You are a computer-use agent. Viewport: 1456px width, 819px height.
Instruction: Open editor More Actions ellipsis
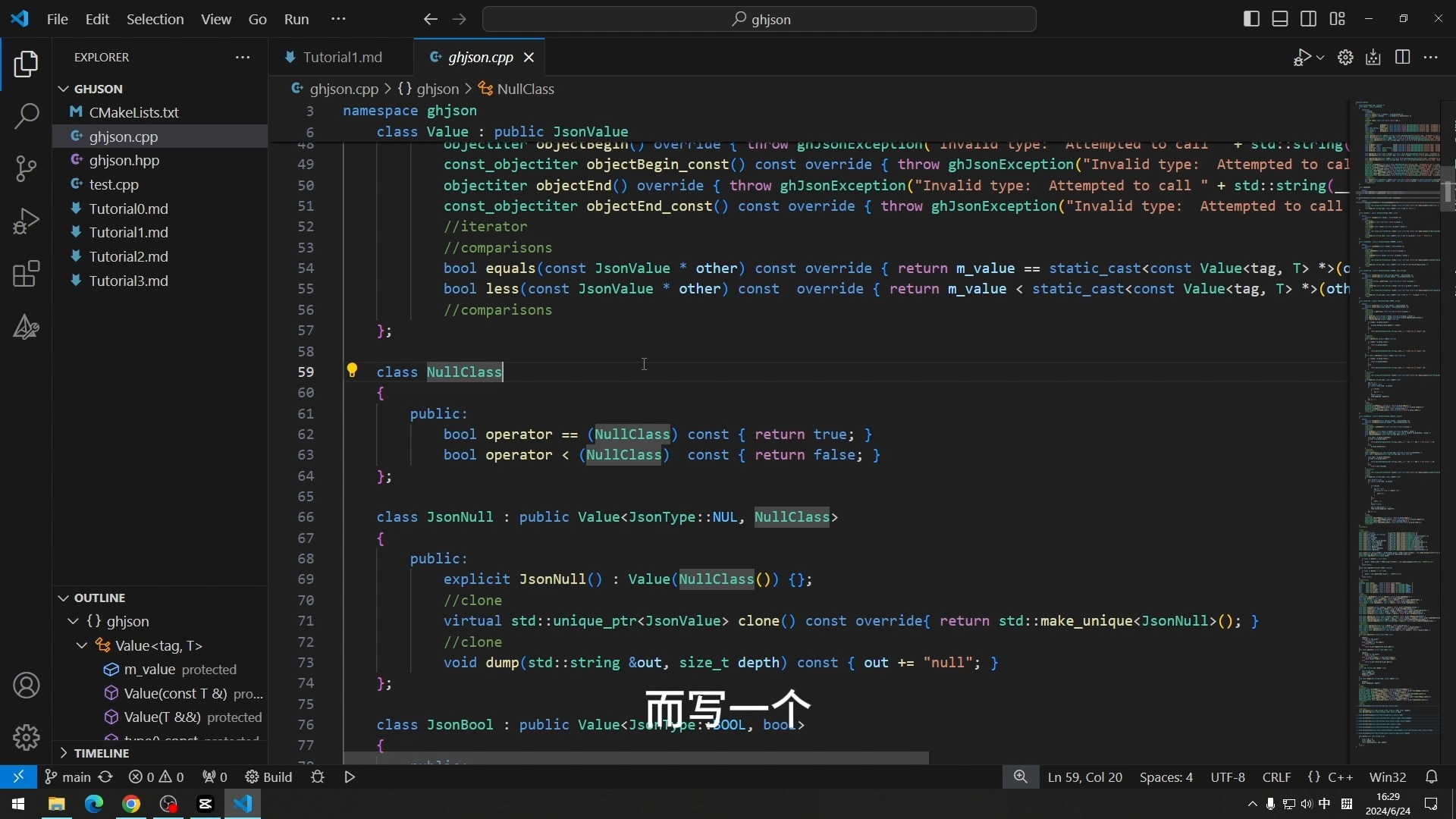click(1431, 58)
